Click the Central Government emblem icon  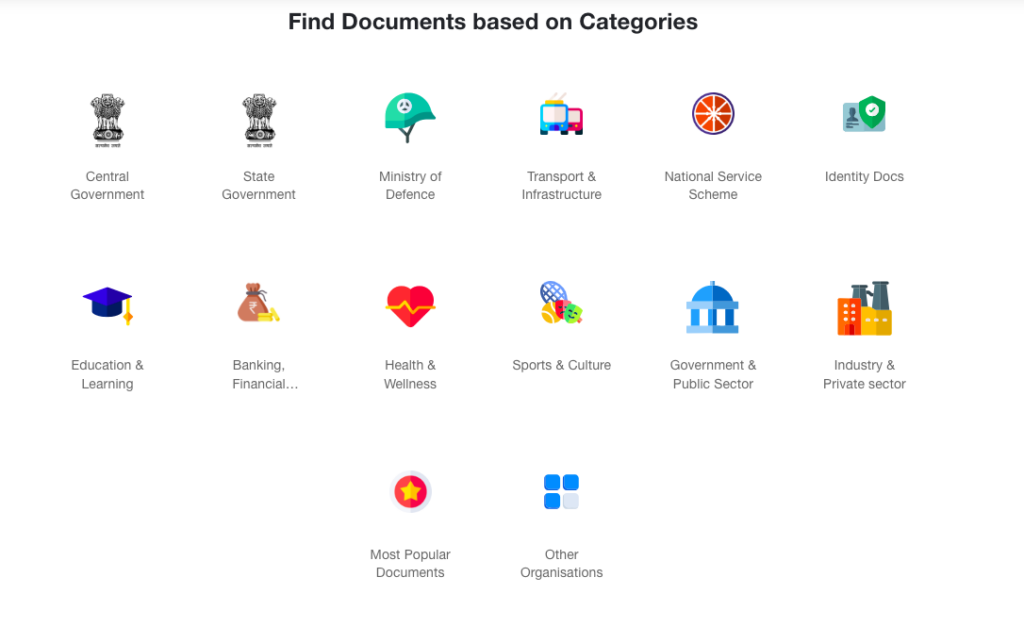pyautogui.click(x=107, y=119)
